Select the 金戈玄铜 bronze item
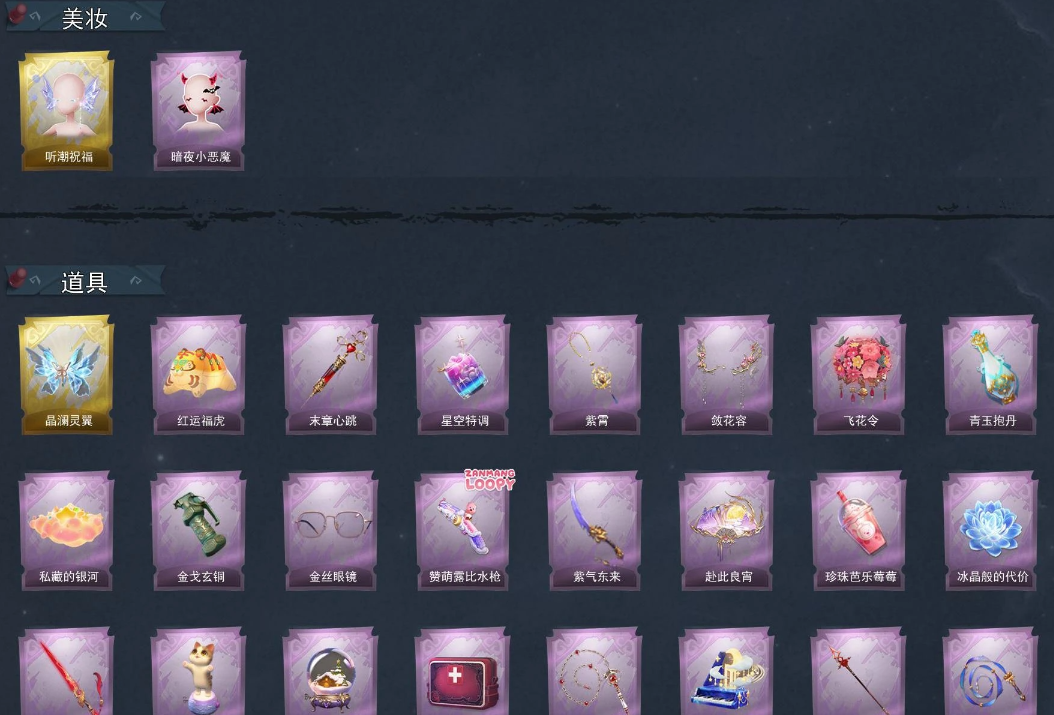The image size is (1054, 715). click(x=198, y=531)
